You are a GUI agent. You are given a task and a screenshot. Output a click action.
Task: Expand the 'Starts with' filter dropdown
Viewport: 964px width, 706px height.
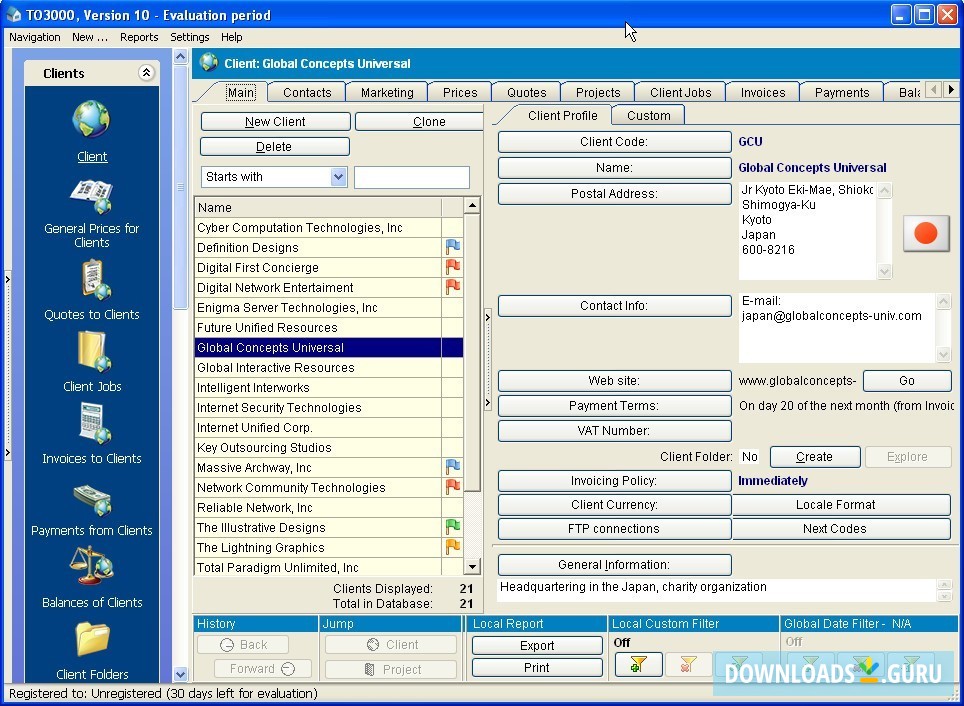338,177
